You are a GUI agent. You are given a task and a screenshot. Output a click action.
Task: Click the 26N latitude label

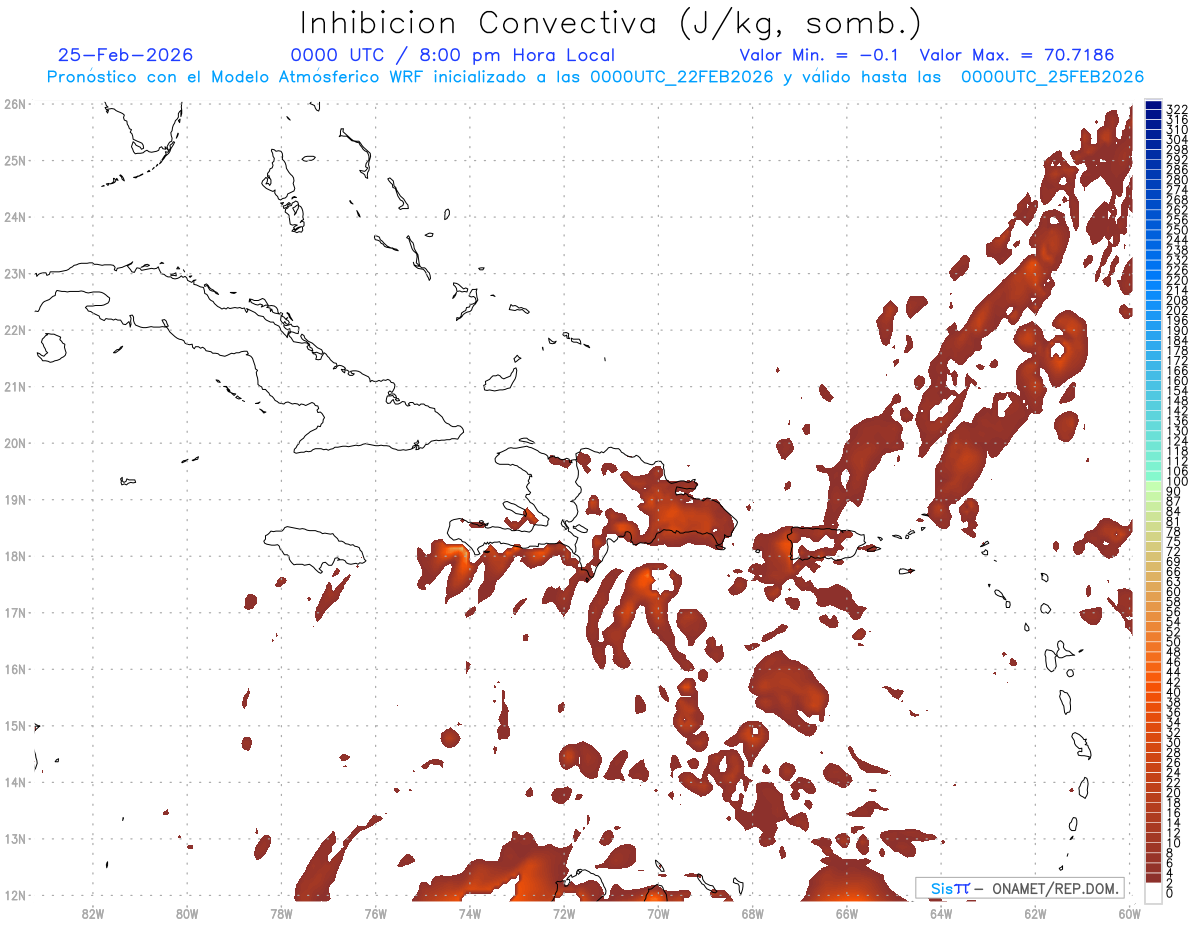pyautogui.click(x=15, y=104)
